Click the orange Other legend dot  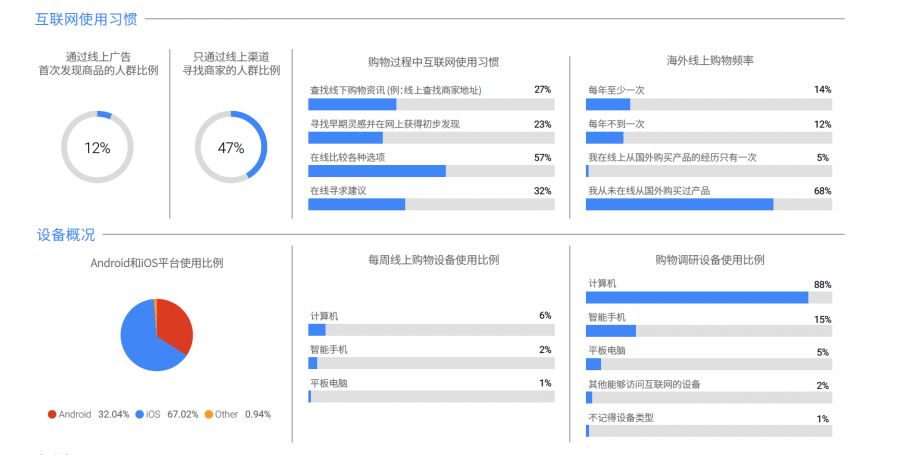click(x=208, y=414)
